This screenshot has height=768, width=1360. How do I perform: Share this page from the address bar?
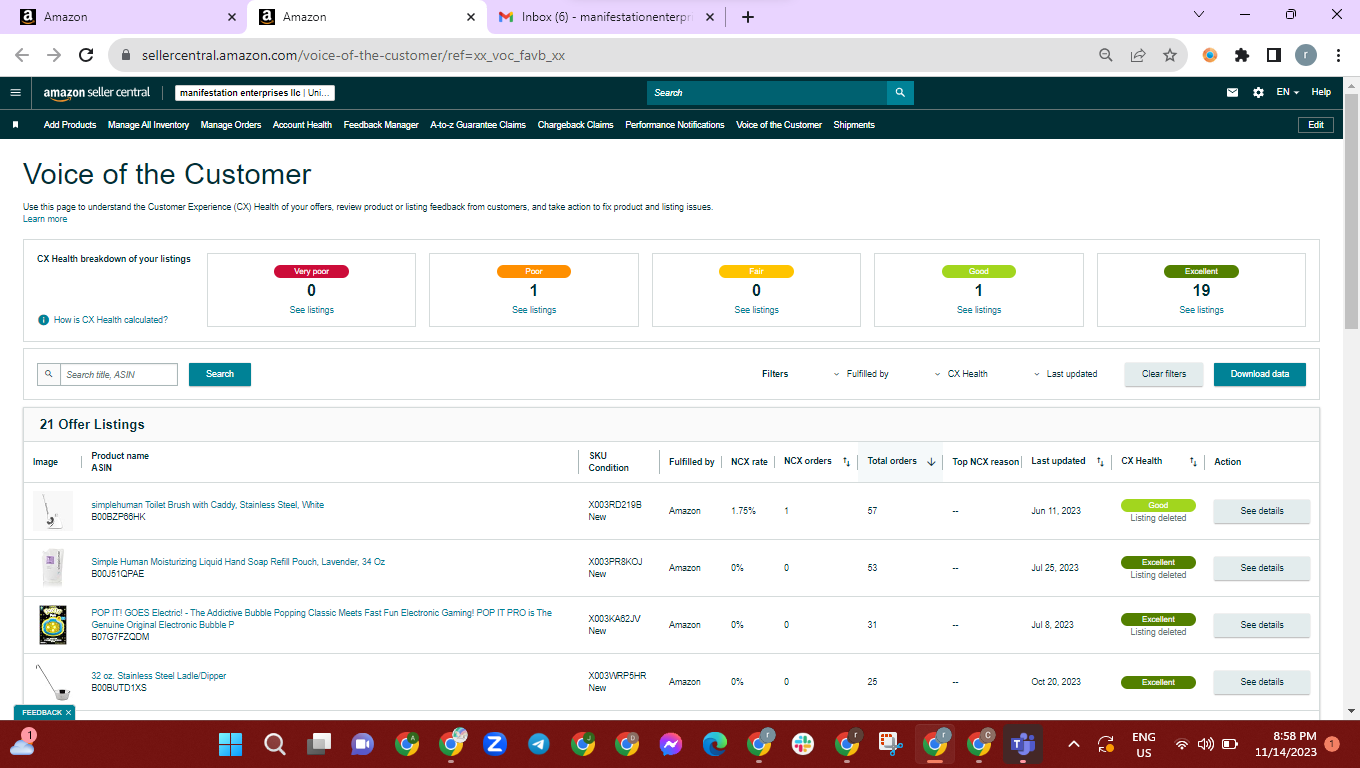[1138, 55]
